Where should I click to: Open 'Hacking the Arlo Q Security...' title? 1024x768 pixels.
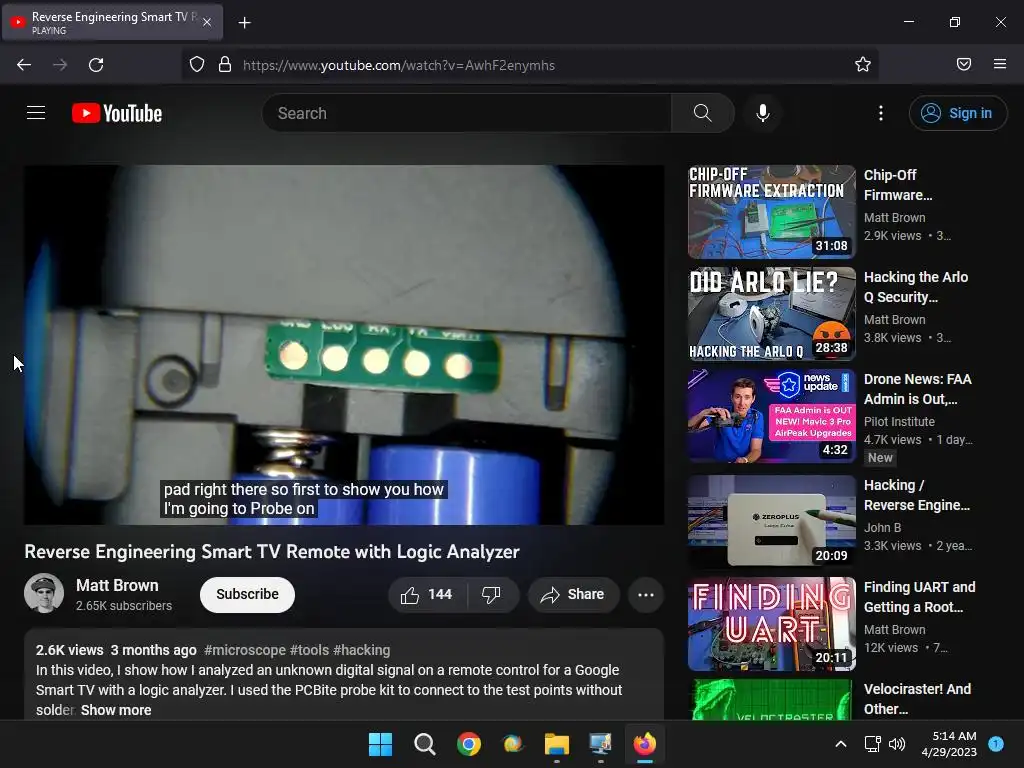(x=916, y=287)
